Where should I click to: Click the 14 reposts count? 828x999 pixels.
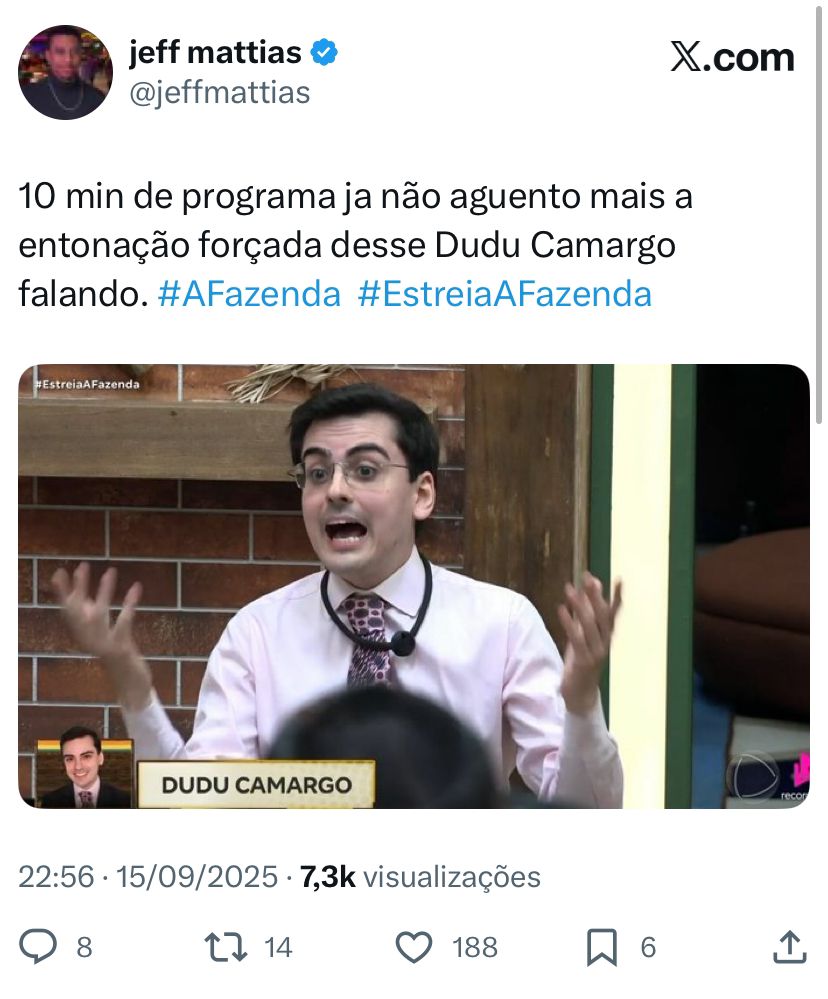tap(278, 947)
